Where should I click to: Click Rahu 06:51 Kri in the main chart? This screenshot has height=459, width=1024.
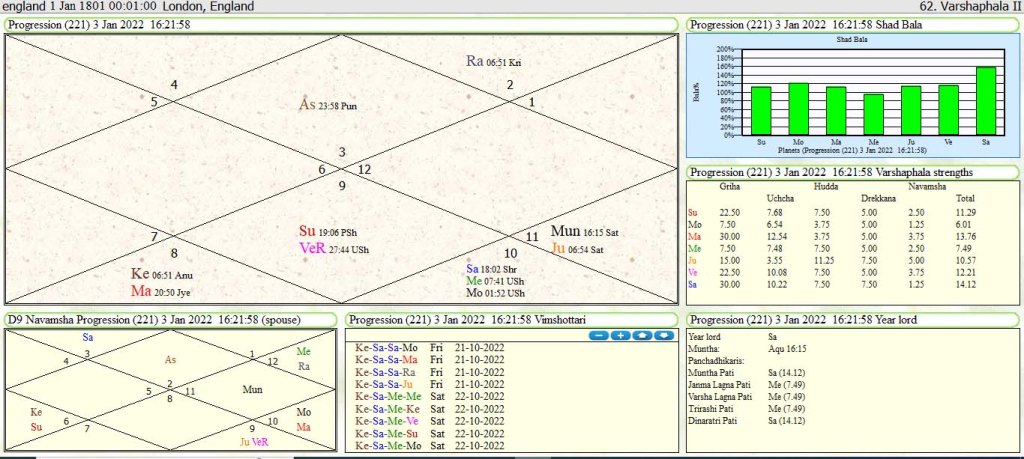coord(493,62)
